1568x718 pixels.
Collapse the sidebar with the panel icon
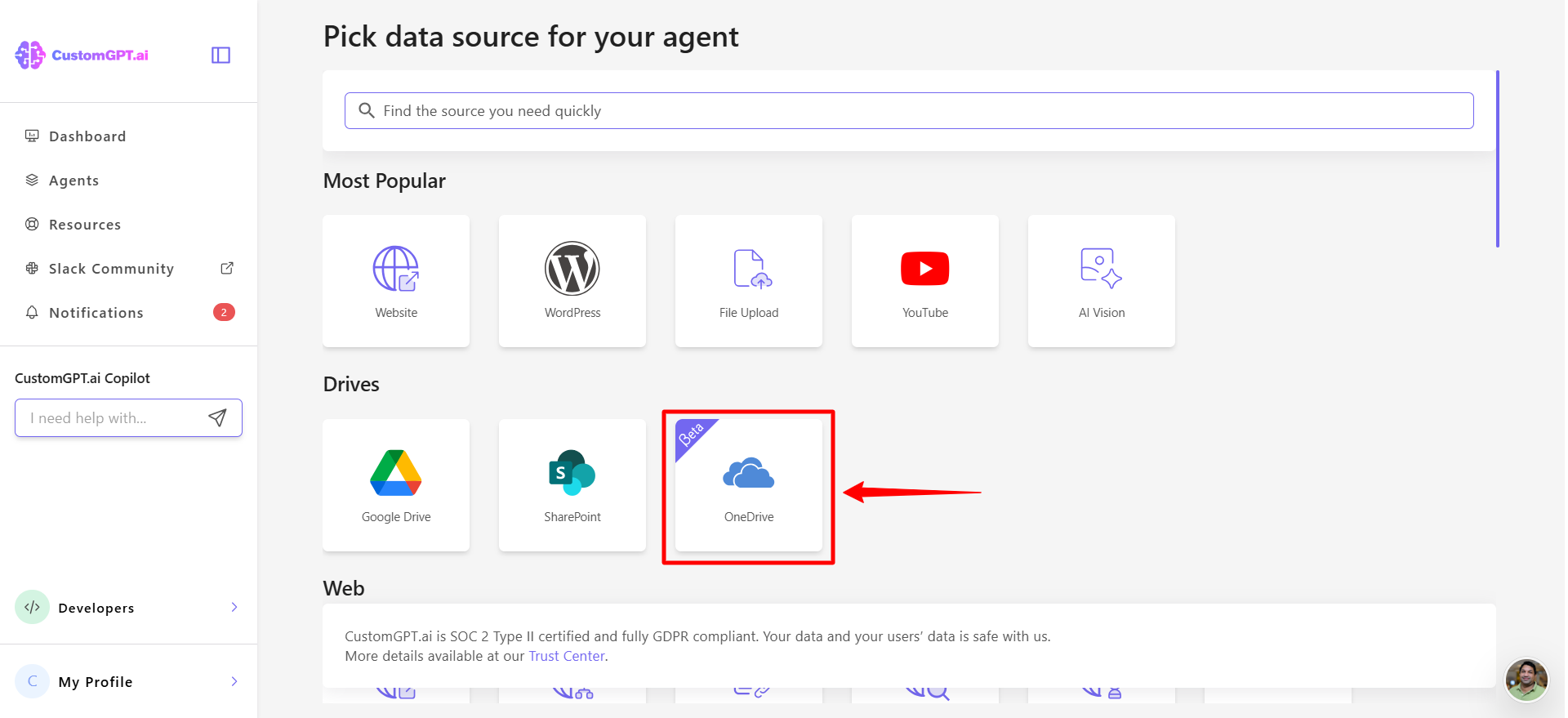(x=220, y=55)
